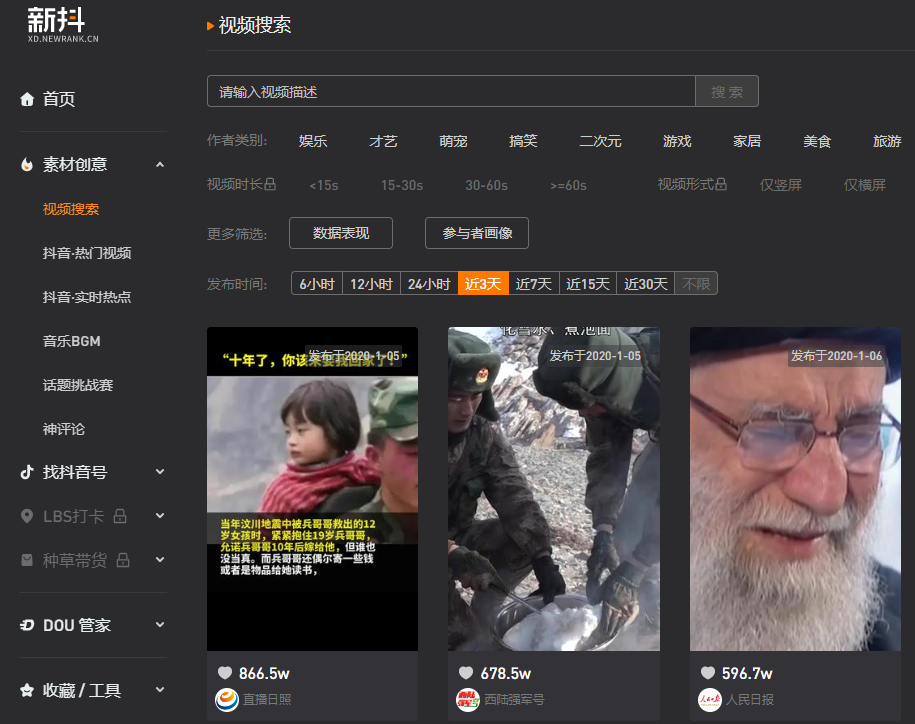Click the 搜索 search button
Image resolution: width=915 pixels, height=724 pixels.
pos(727,91)
